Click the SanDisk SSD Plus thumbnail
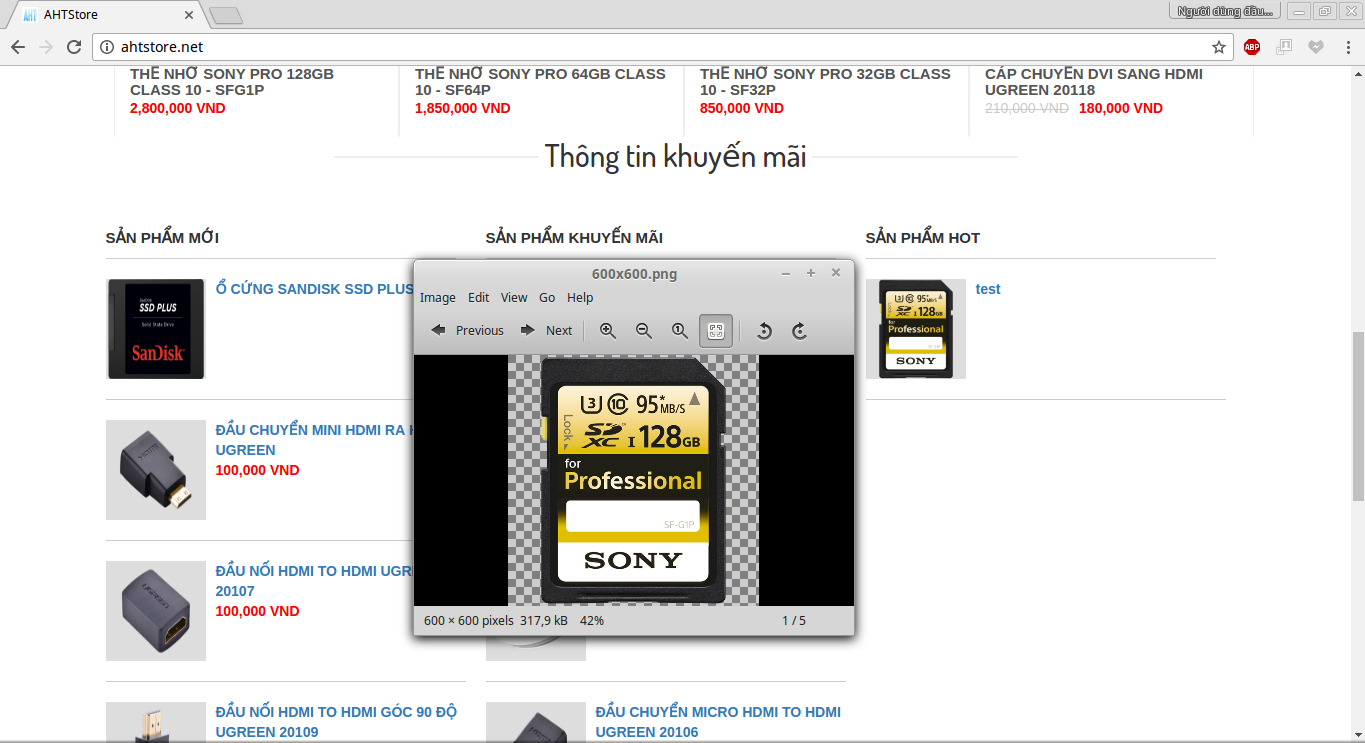The height and width of the screenshot is (743, 1365). [x=156, y=329]
